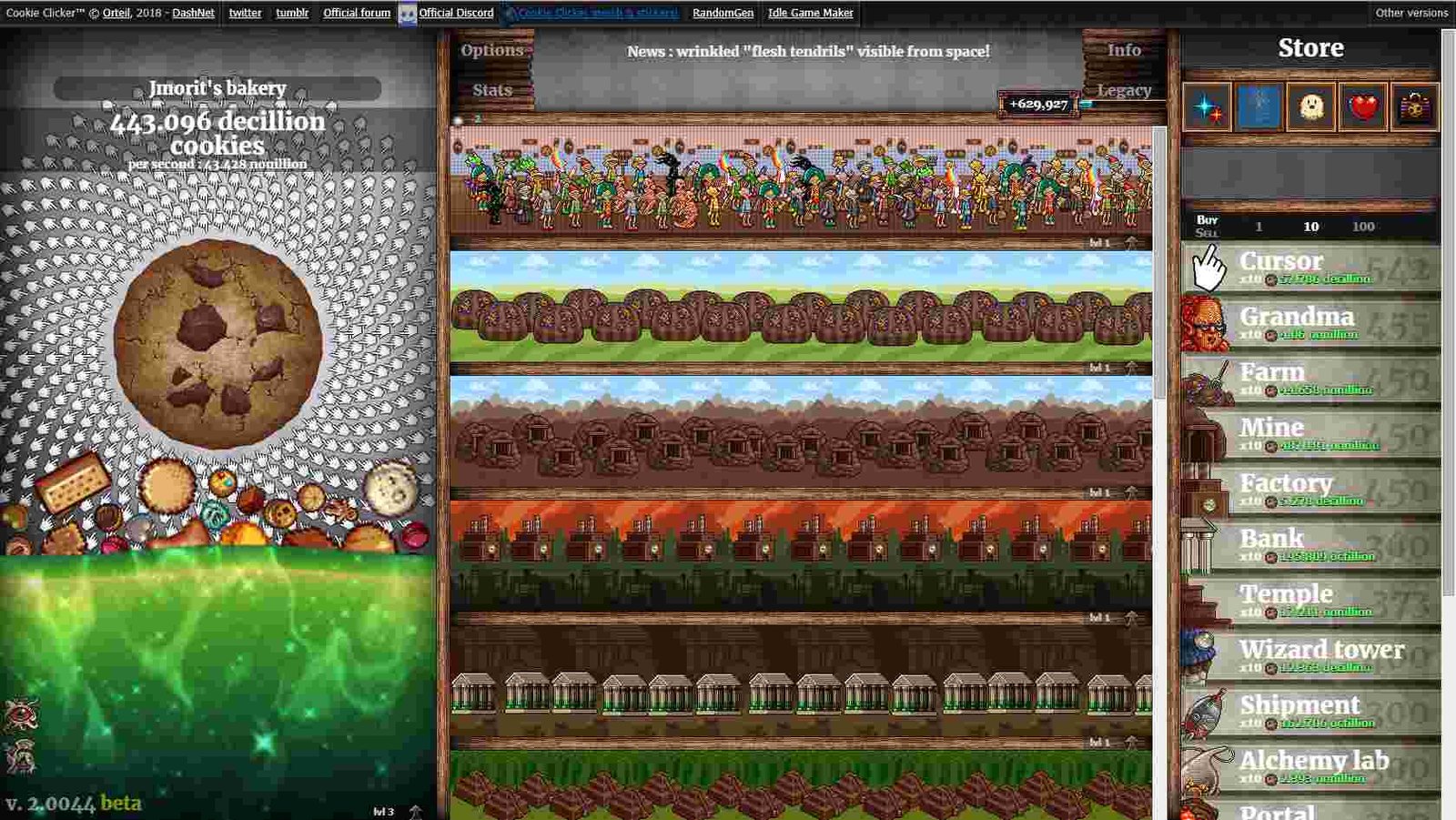Open the Official forum link
This screenshot has width=1456, height=820.
[x=357, y=13]
